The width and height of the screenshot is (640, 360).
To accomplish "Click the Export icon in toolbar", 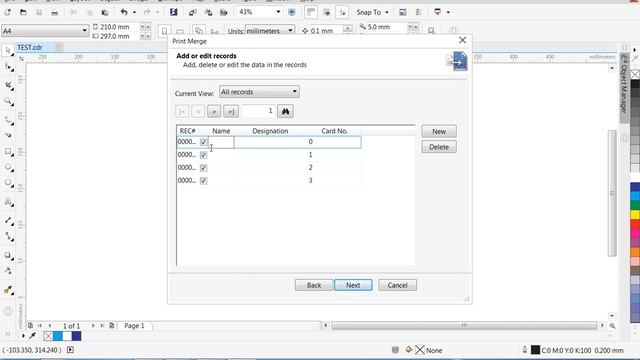I will tap(208, 12).
